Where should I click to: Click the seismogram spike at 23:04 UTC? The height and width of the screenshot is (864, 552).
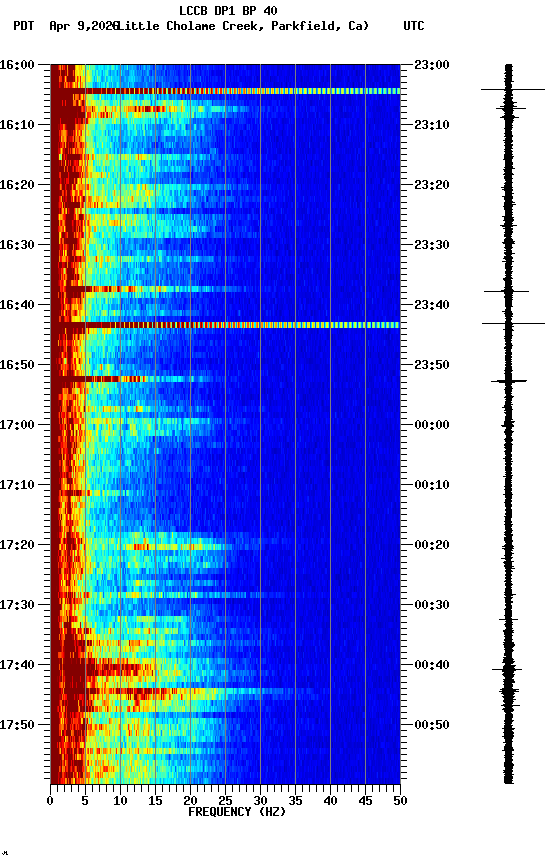click(x=512, y=89)
